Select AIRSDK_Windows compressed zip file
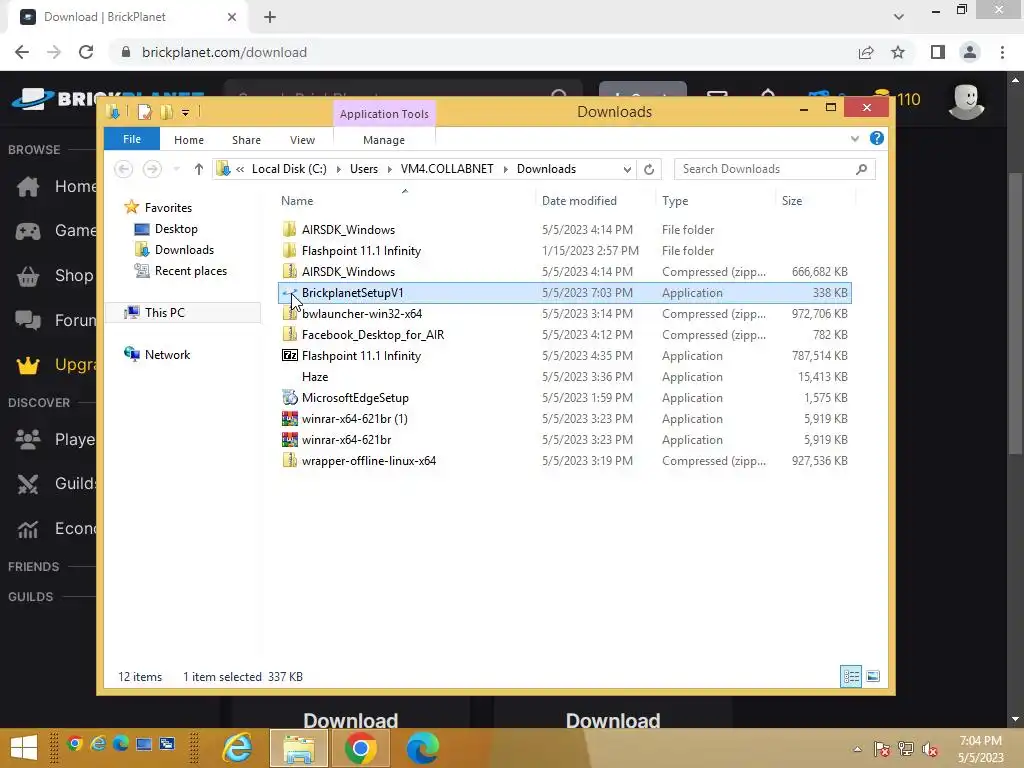This screenshot has height=768, width=1024. 348,272
